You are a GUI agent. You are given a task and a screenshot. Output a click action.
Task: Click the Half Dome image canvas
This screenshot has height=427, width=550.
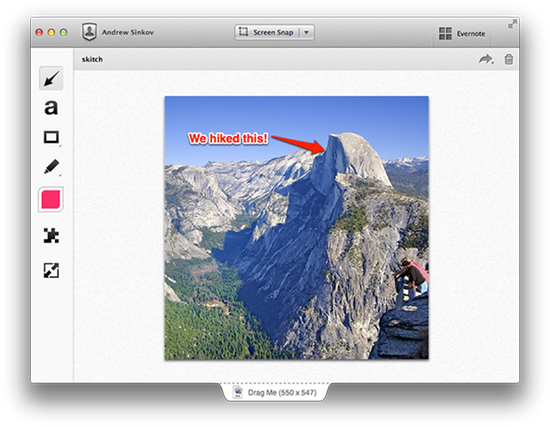click(296, 228)
